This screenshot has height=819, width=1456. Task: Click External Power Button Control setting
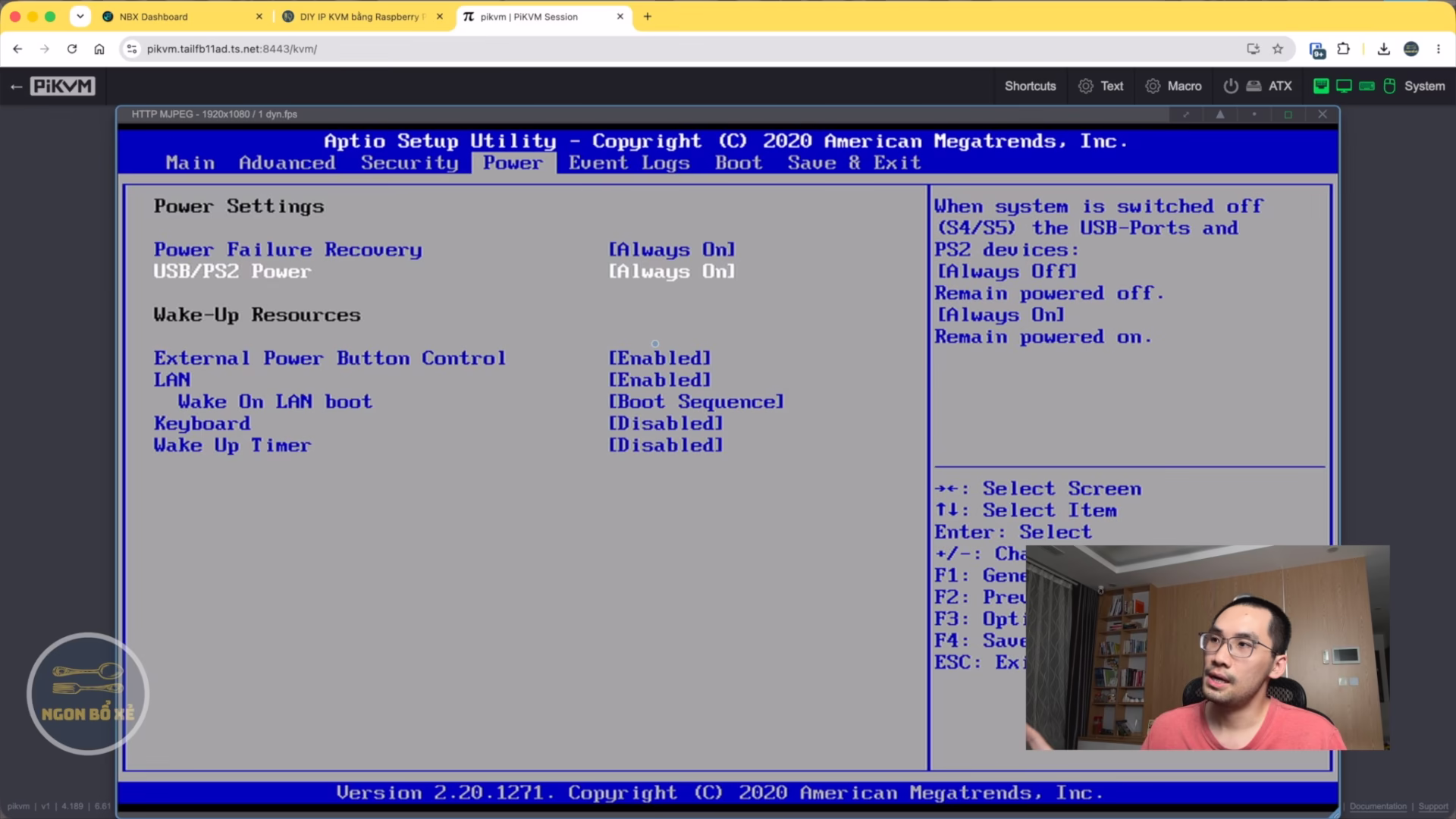pos(330,358)
